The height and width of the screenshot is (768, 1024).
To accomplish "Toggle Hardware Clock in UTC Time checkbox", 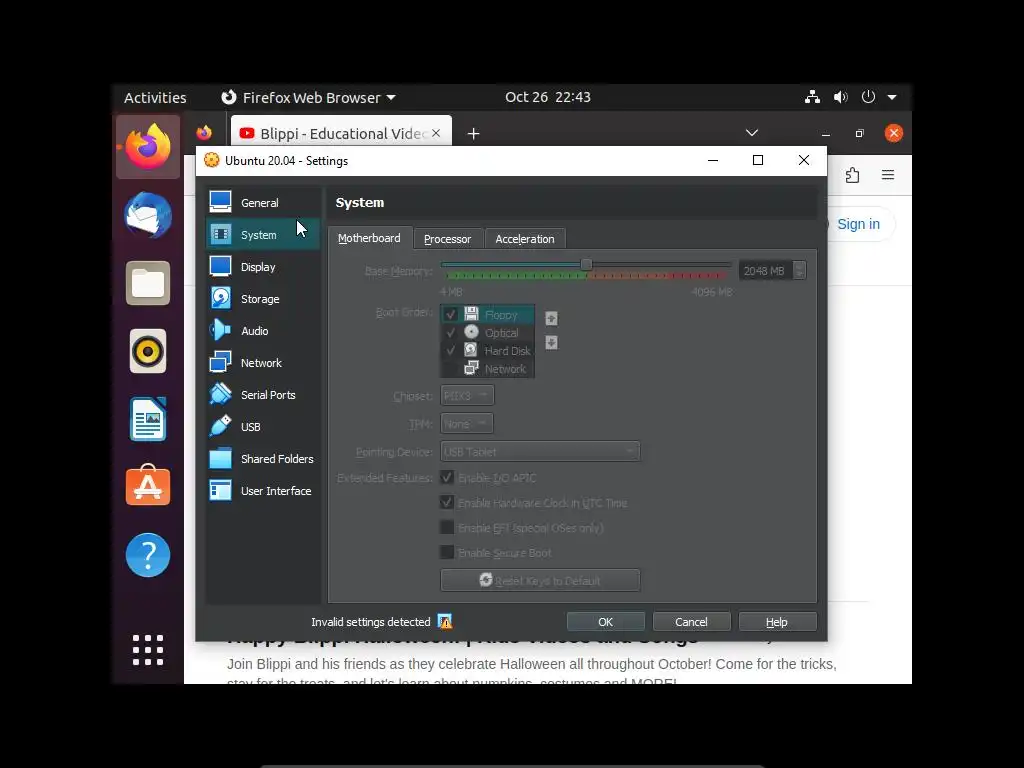I will click(447, 502).
